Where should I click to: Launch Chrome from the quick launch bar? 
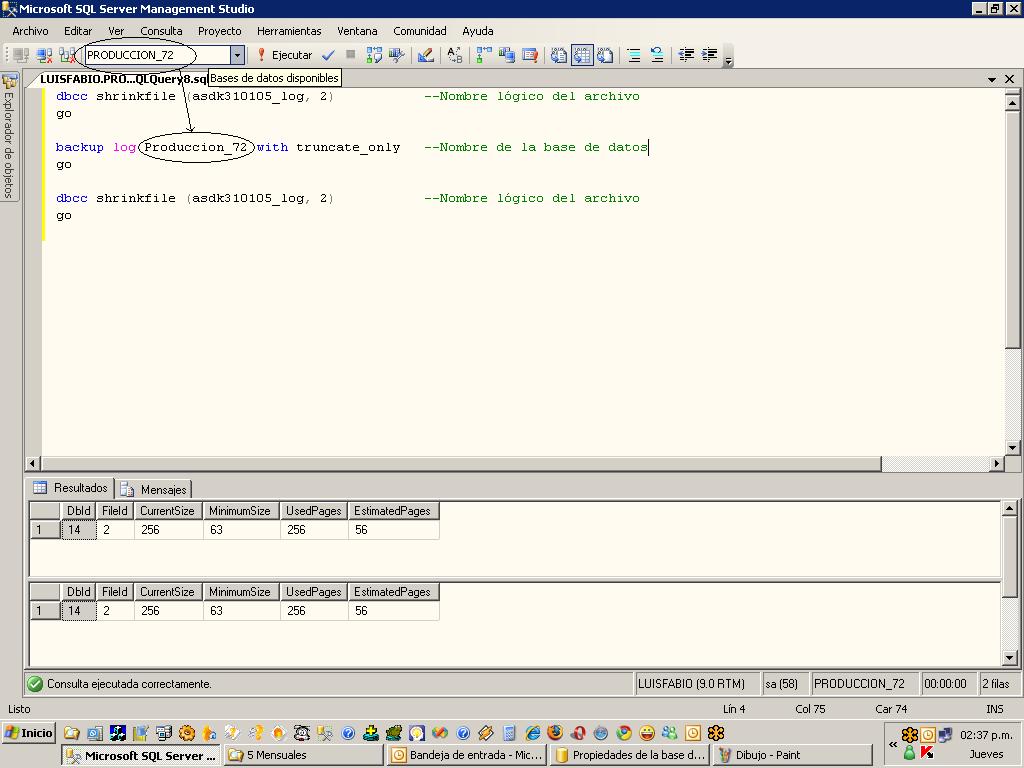tap(624, 733)
